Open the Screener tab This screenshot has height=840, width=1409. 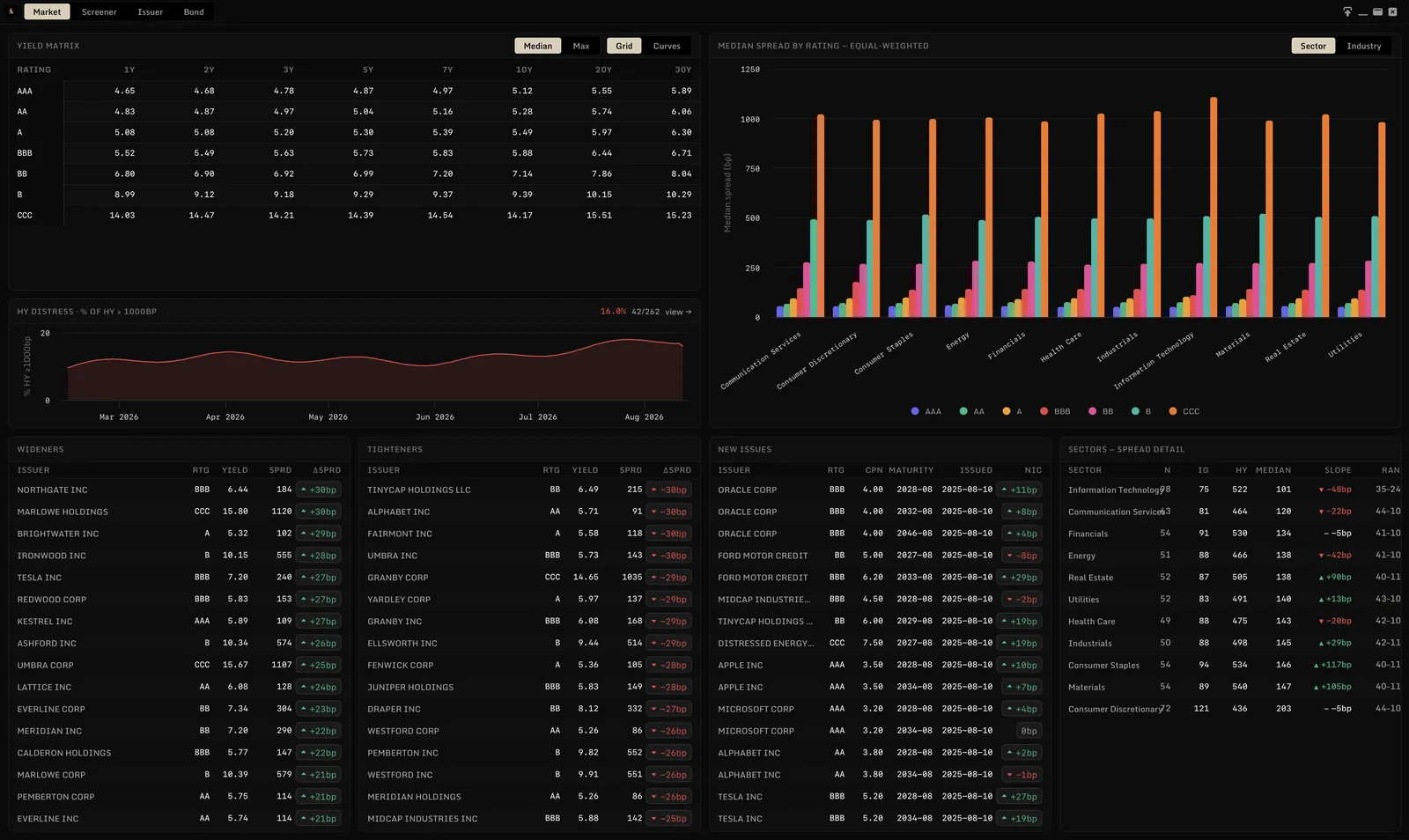point(100,11)
